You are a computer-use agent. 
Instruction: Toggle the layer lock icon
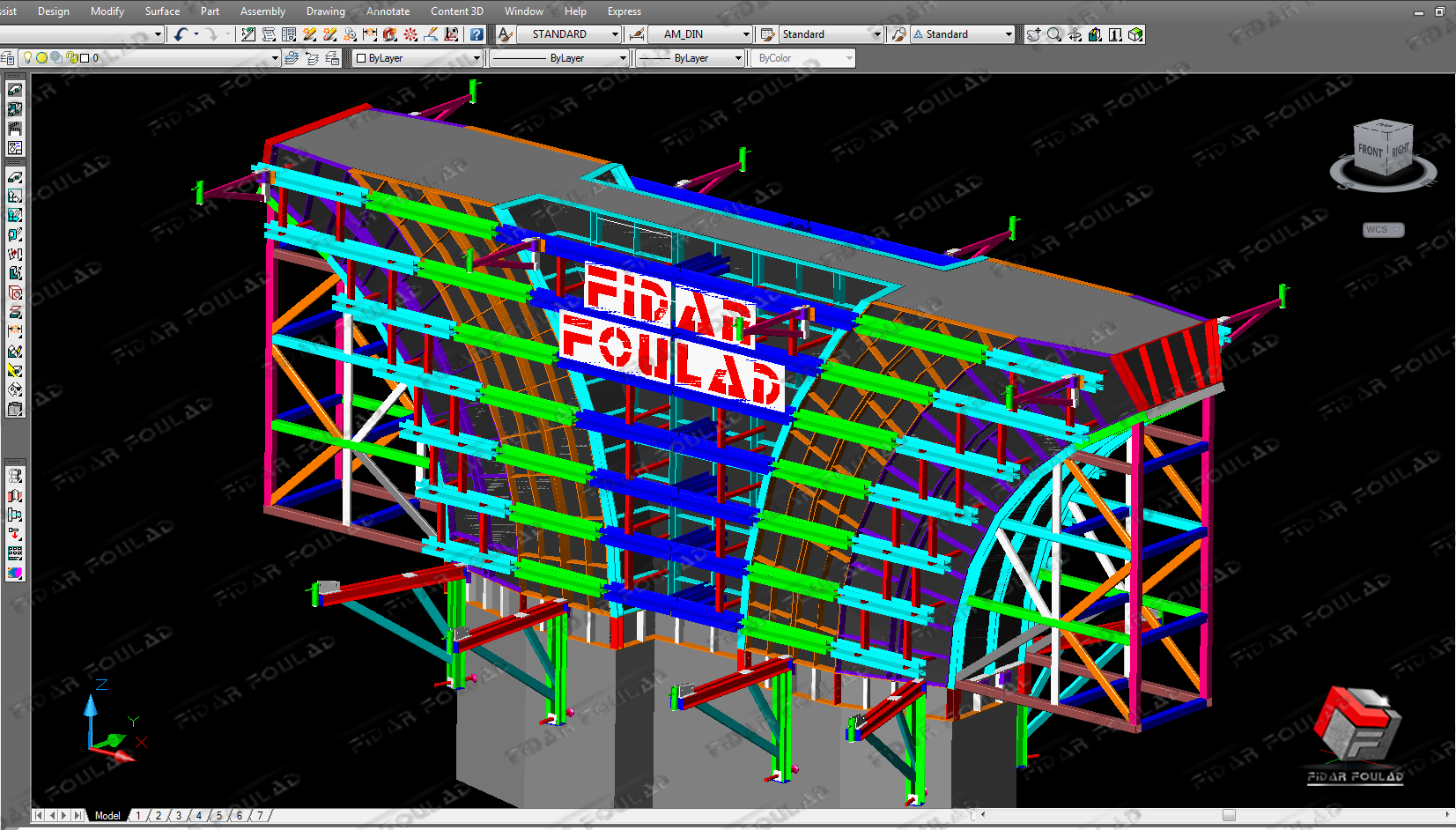(72, 58)
